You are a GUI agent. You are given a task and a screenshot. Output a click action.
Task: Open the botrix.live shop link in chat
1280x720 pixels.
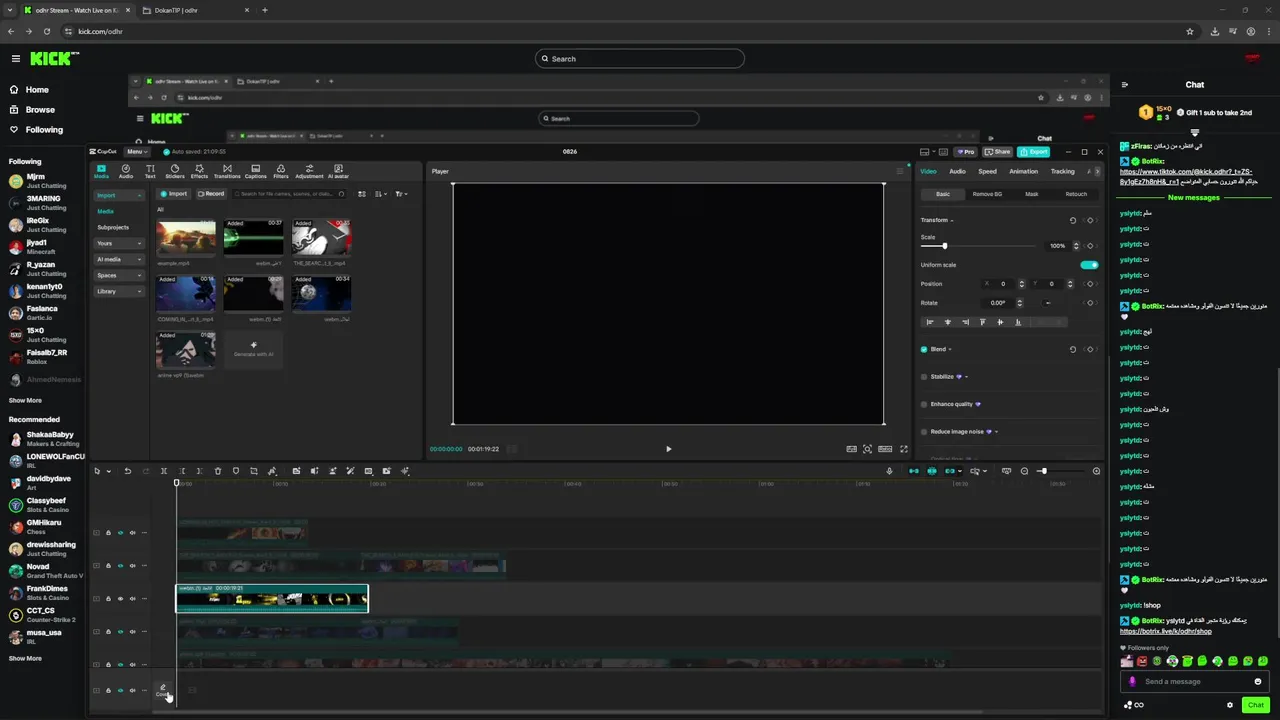(x=1165, y=631)
